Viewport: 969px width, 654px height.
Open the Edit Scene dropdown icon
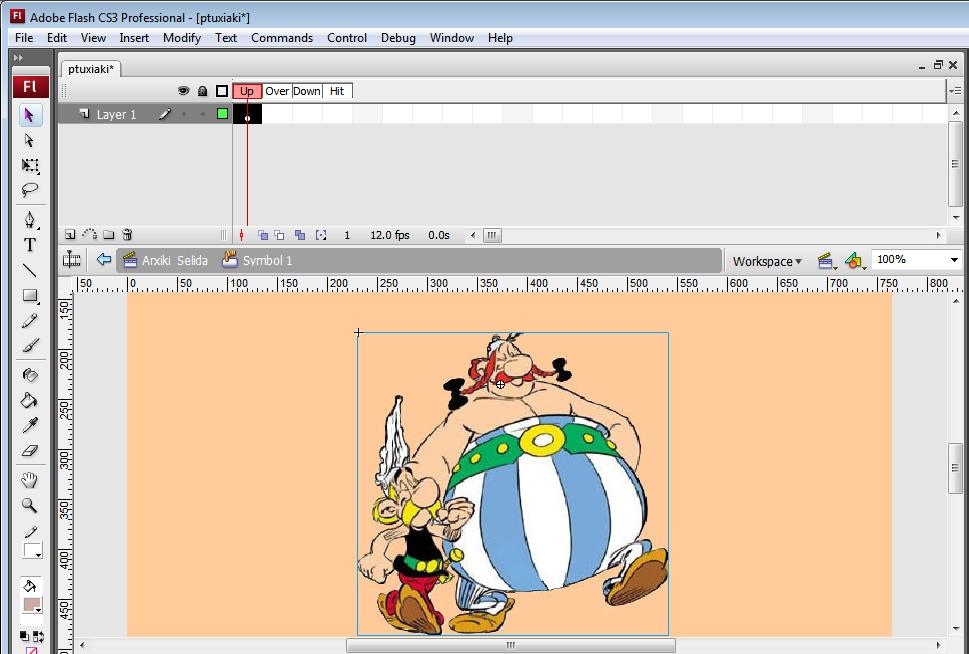[826, 261]
